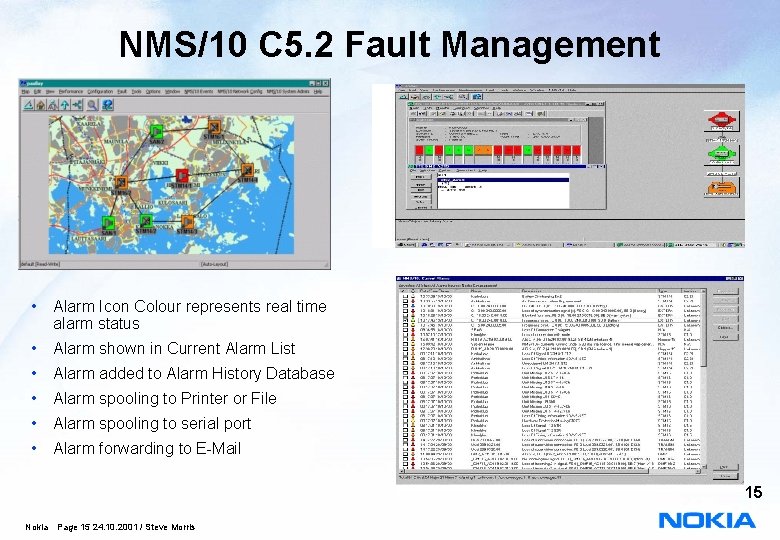Select the orange node at the map's east side
This screenshot has height=540, width=780.
[x=247, y=170]
